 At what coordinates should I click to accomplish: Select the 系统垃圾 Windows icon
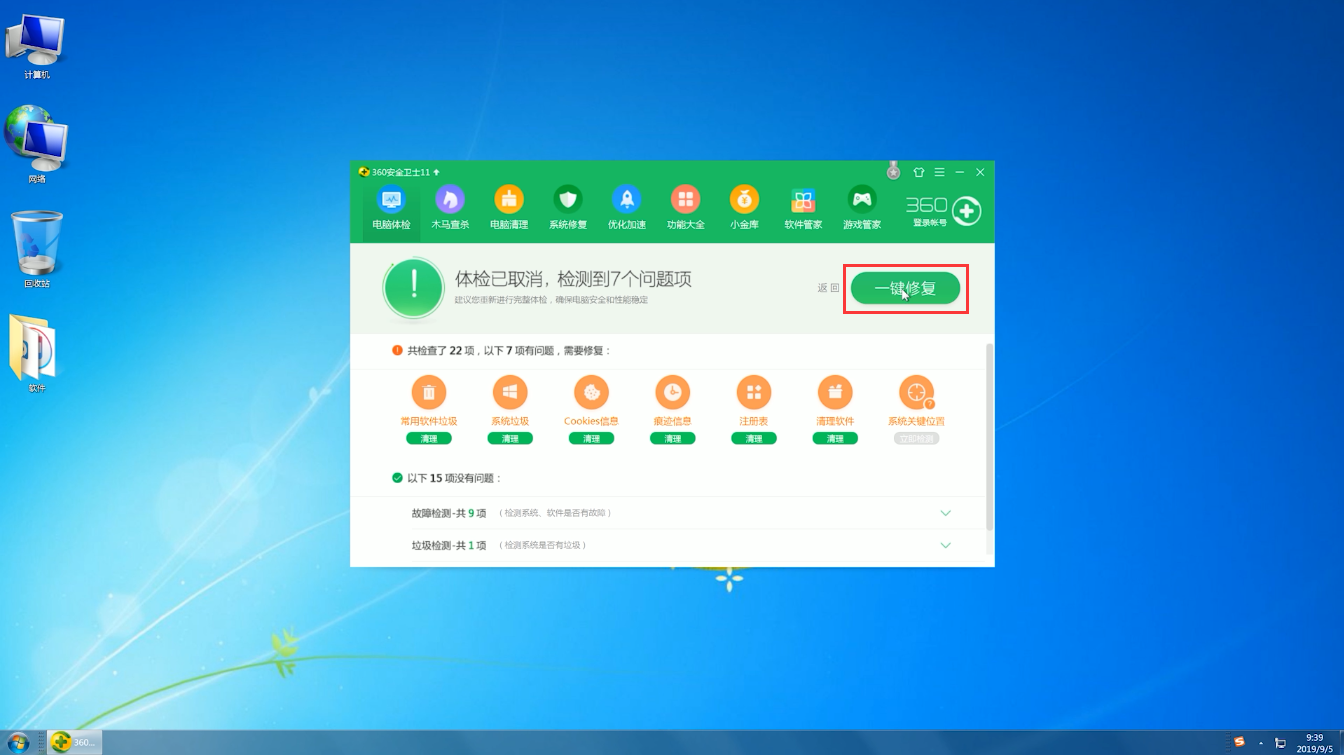[x=510, y=392]
